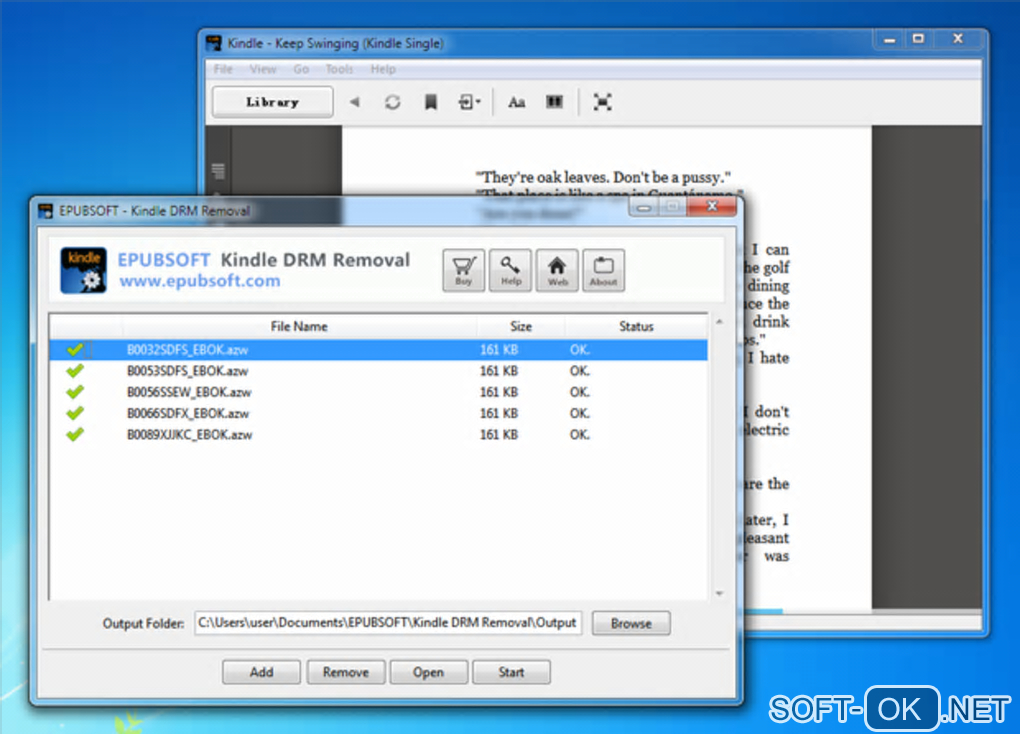Screen dimensions: 1020x734
Task: Click the file list scroll down arrow
Action: coord(719,593)
